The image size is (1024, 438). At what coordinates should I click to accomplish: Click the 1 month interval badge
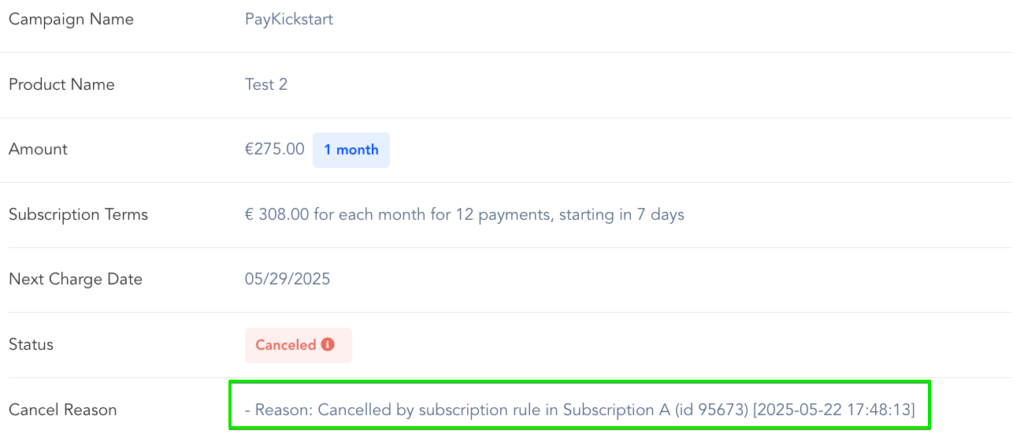[x=351, y=150]
